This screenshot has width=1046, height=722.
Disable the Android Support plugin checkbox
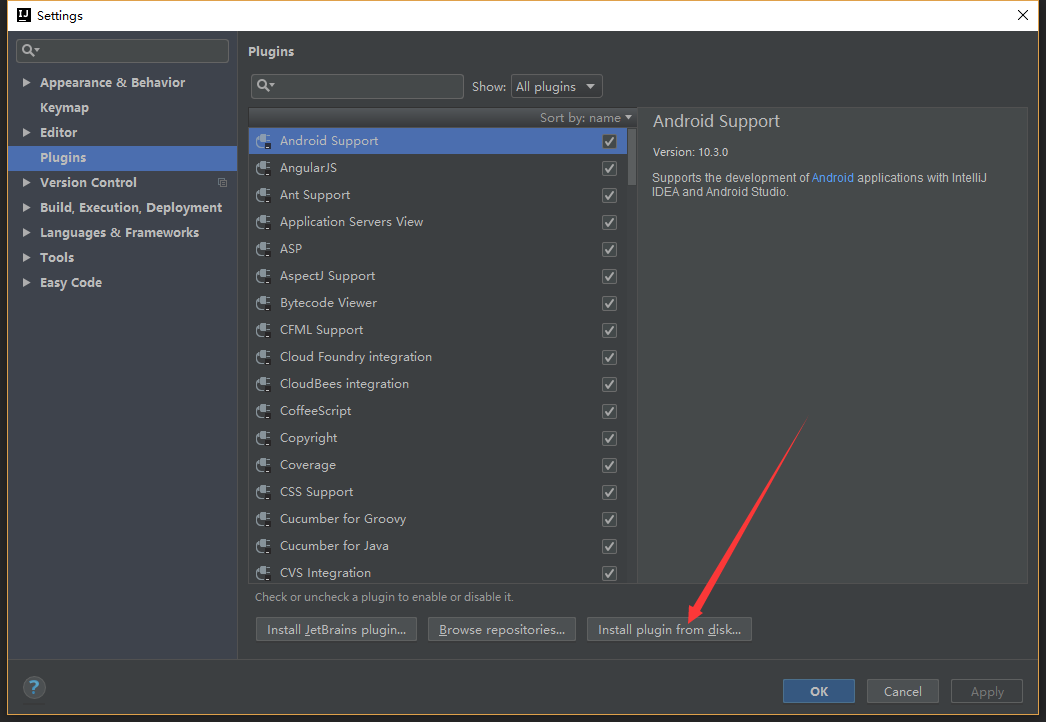(x=609, y=141)
